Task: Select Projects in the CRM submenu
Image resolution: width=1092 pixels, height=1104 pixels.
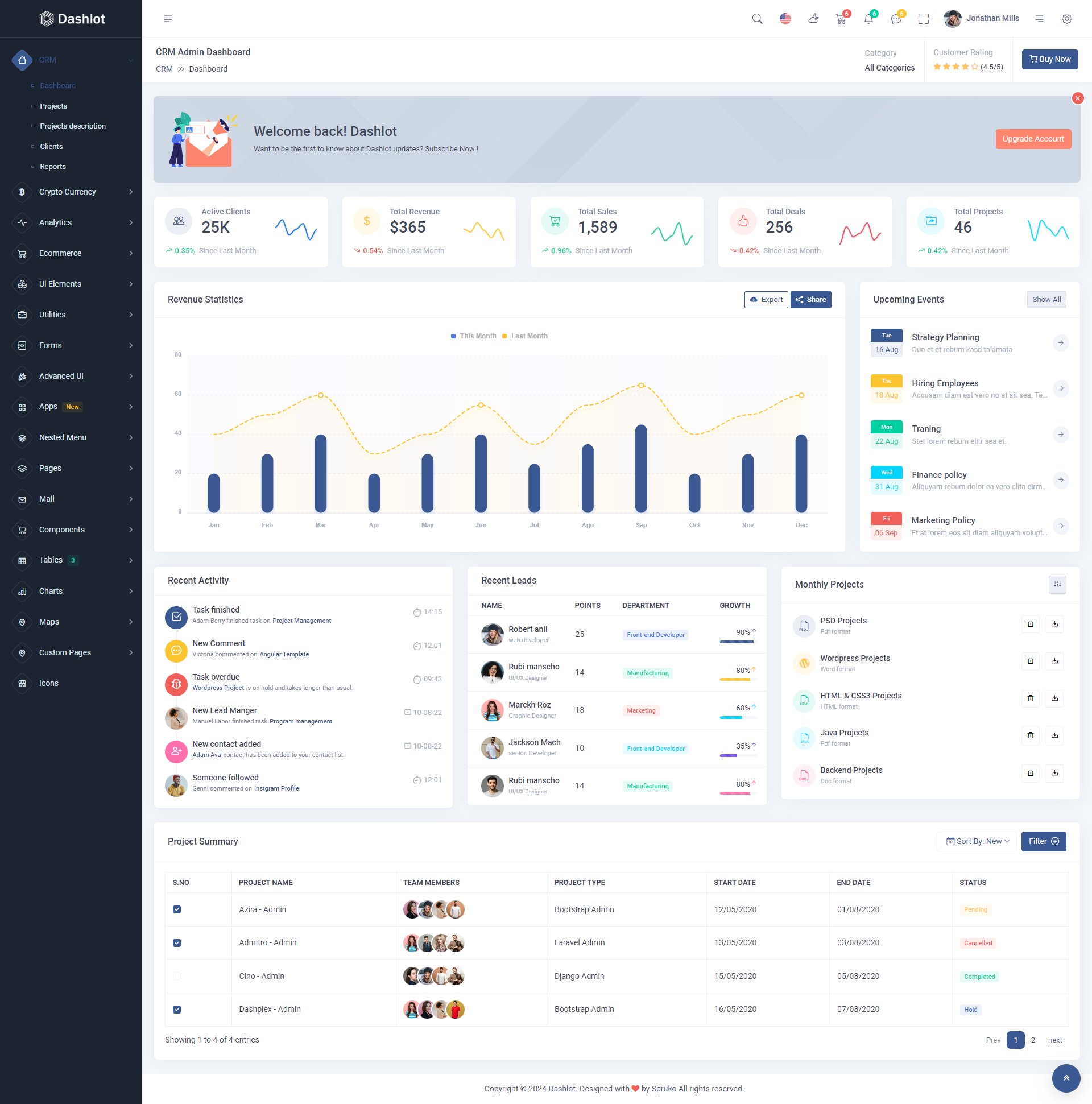Action: [53, 106]
